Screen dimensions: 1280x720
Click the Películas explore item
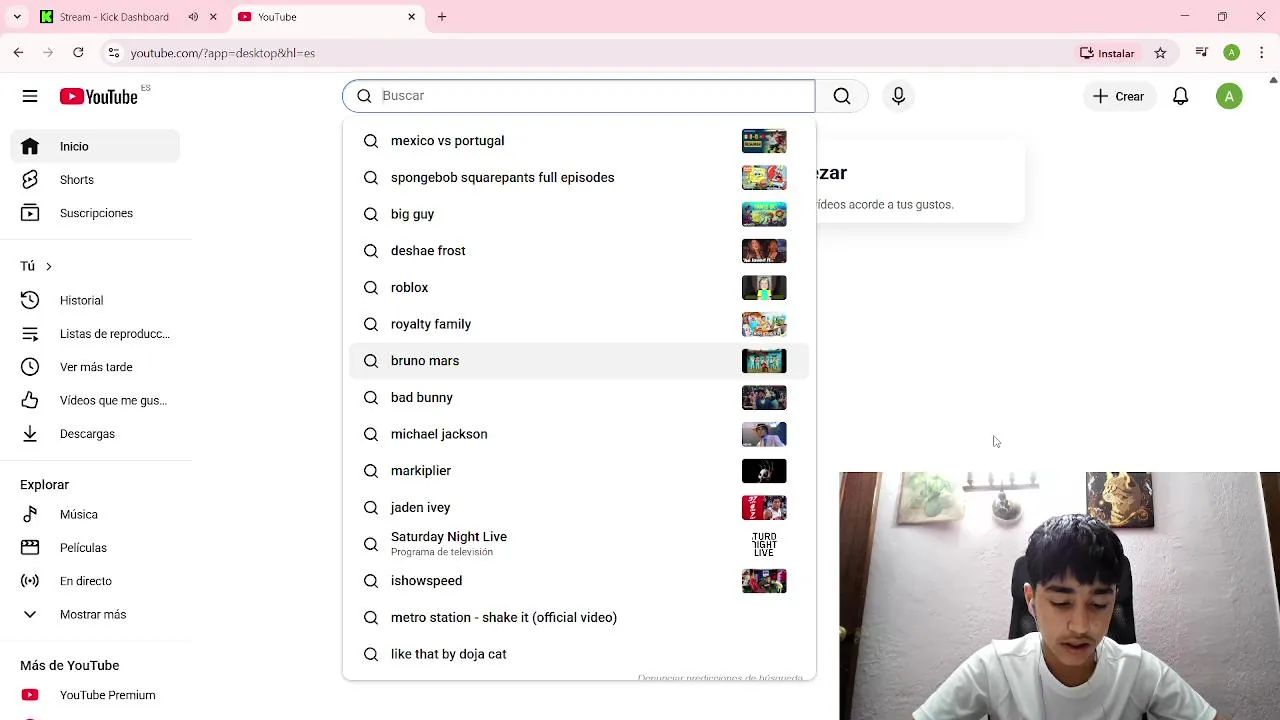pos(96,548)
